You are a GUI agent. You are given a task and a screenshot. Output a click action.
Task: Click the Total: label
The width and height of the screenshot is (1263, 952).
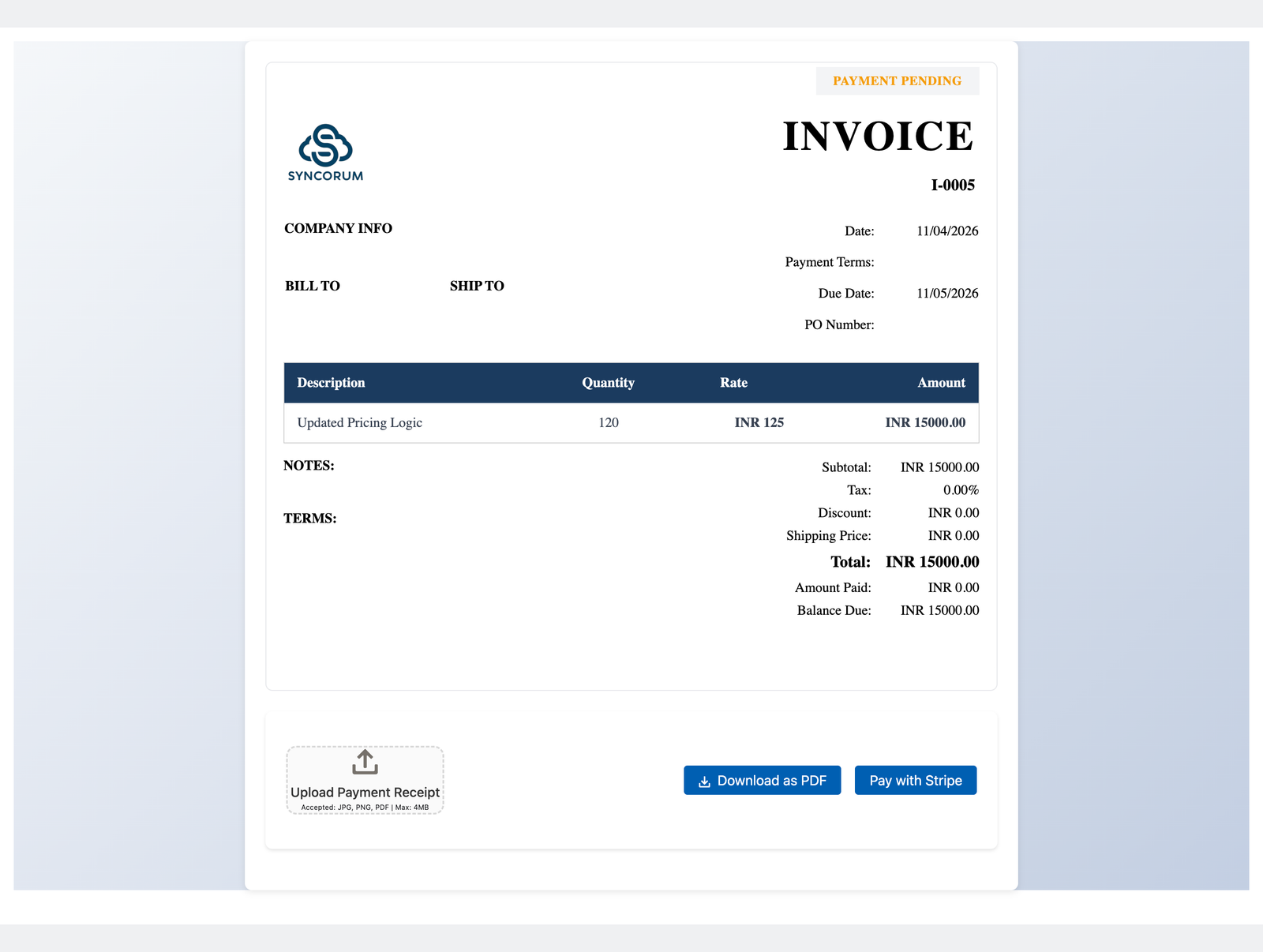tap(851, 562)
